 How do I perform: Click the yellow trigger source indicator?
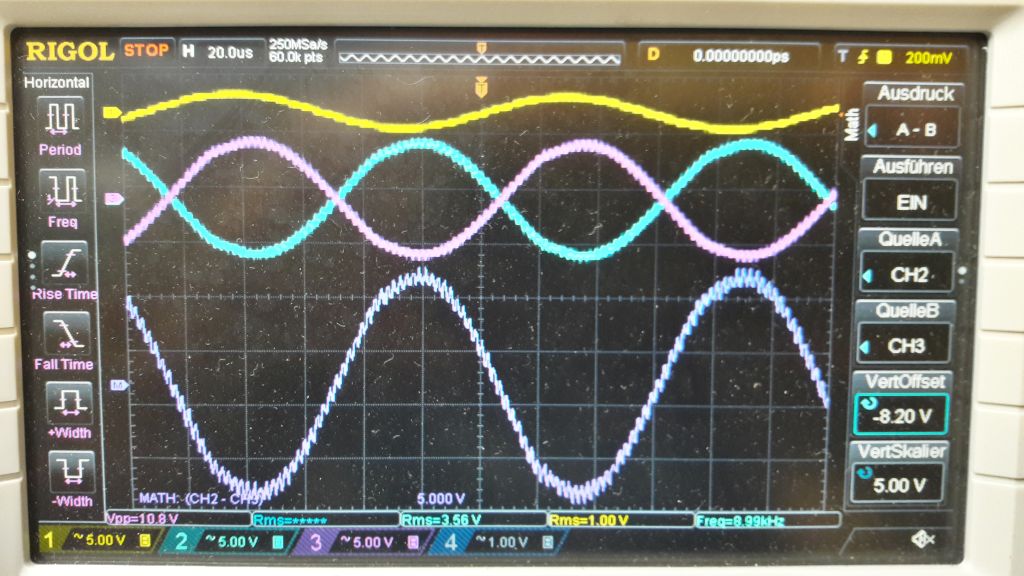pyautogui.click(x=884, y=57)
